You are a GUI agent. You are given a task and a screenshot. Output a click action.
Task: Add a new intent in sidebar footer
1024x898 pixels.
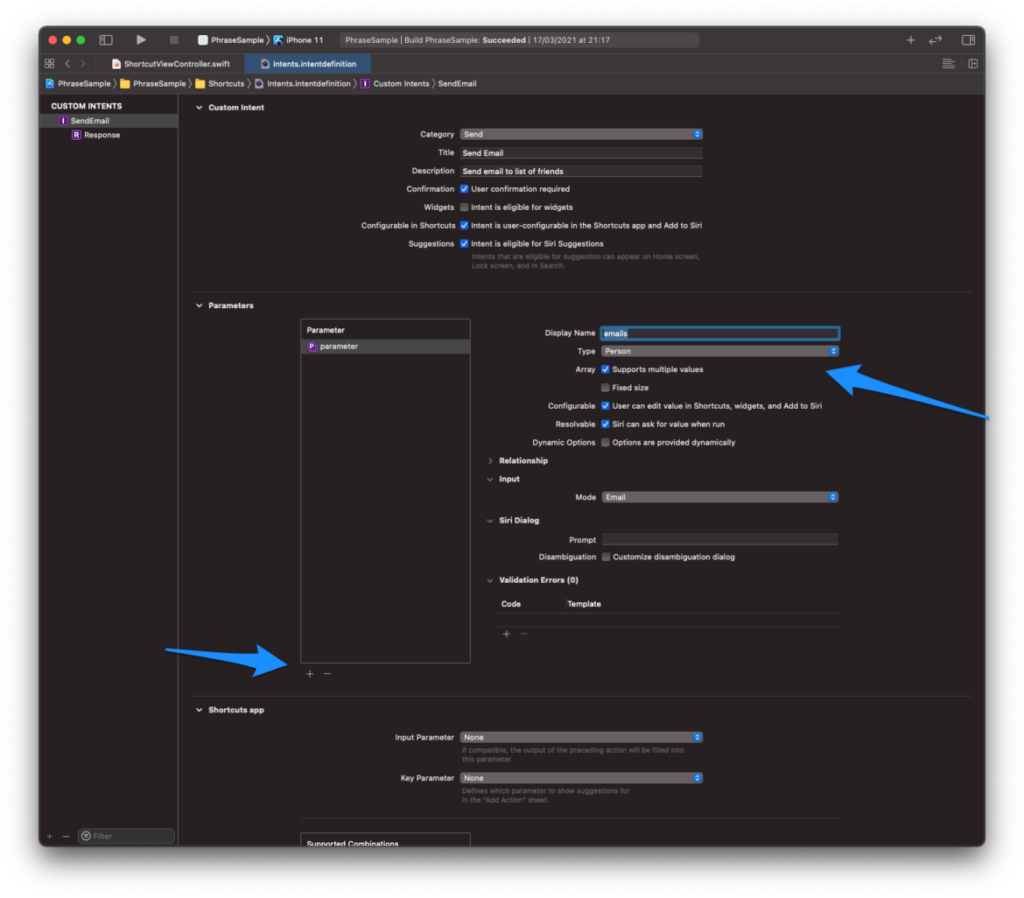[x=50, y=836]
